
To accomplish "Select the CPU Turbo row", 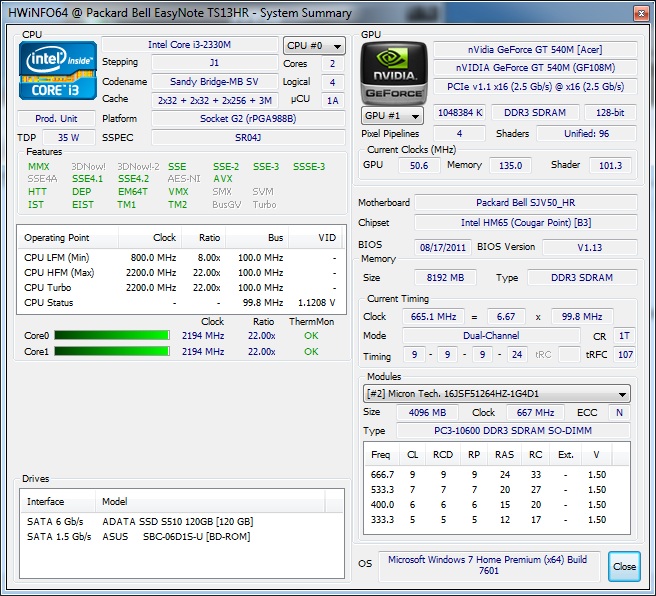I will click(181, 288).
